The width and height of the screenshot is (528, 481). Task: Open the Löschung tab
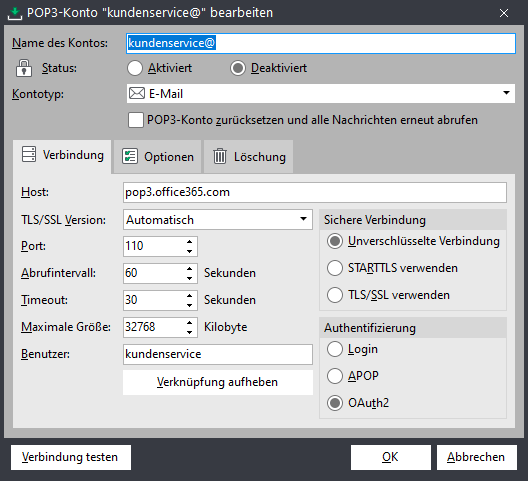click(x=249, y=157)
